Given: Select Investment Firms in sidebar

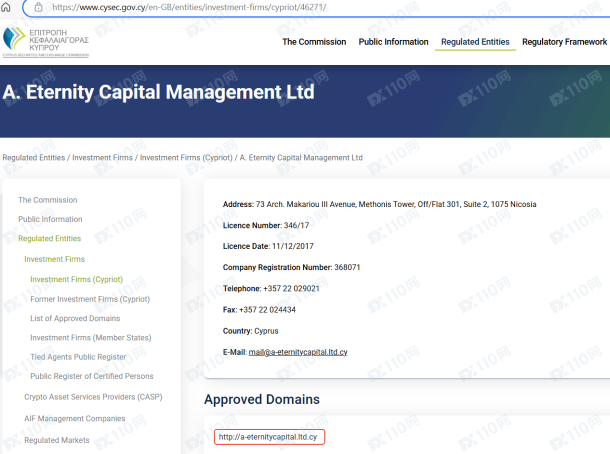Looking at the screenshot, I should 54,259.
